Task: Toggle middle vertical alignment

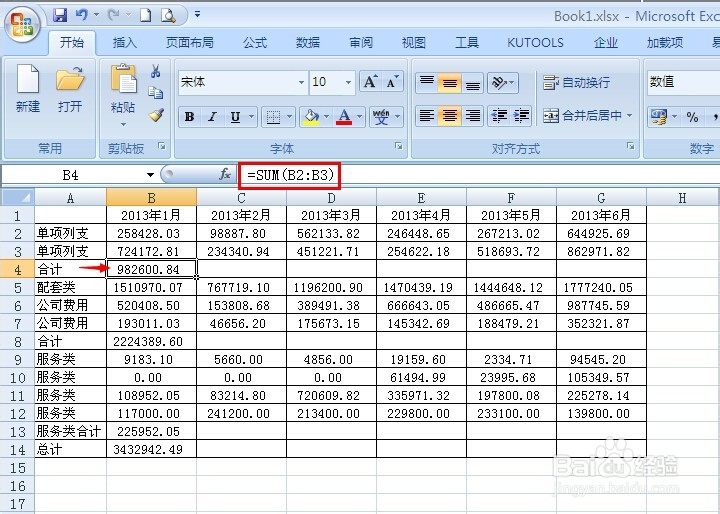Action: [449, 83]
